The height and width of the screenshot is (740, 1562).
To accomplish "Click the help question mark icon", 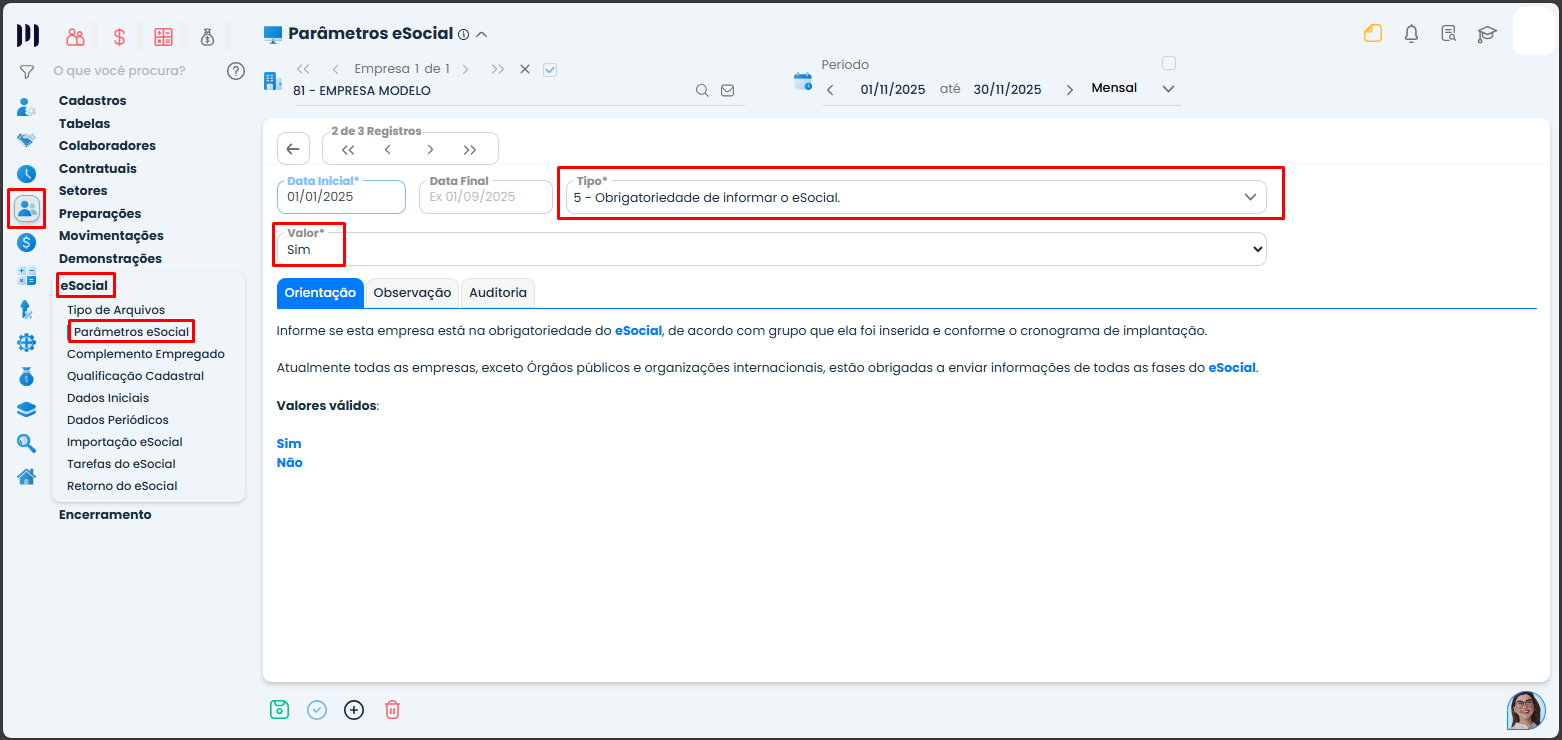I will coord(236,71).
